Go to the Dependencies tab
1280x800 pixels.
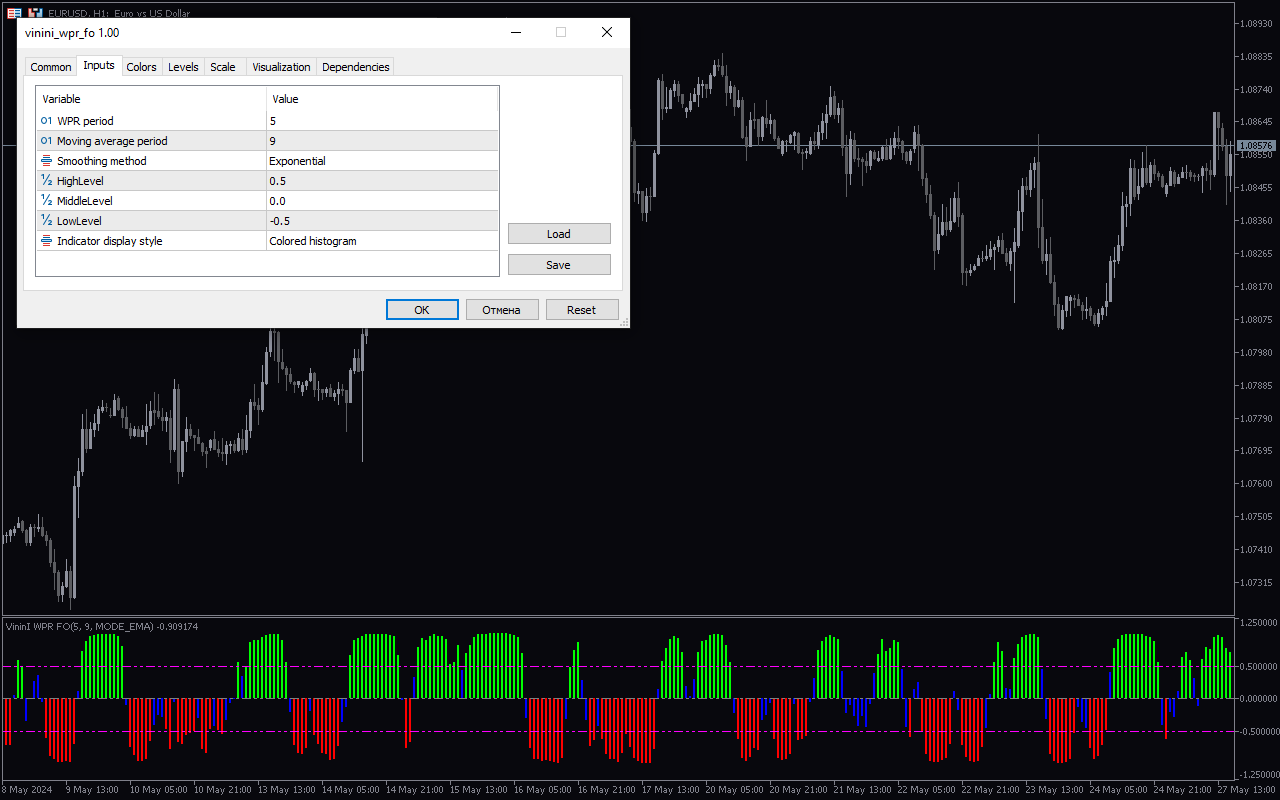[x=356, y=67]
